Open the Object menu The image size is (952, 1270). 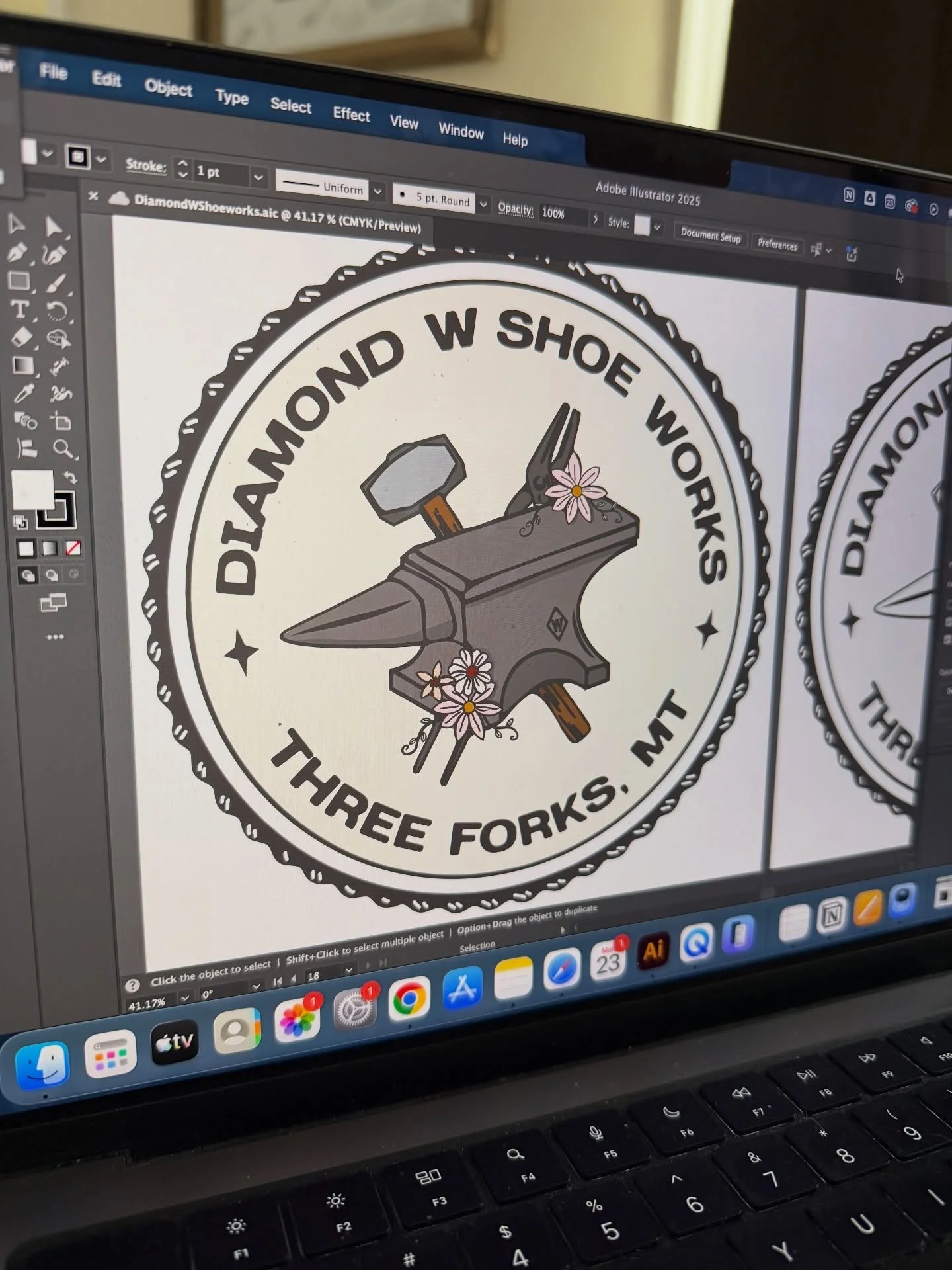(169, 88)
